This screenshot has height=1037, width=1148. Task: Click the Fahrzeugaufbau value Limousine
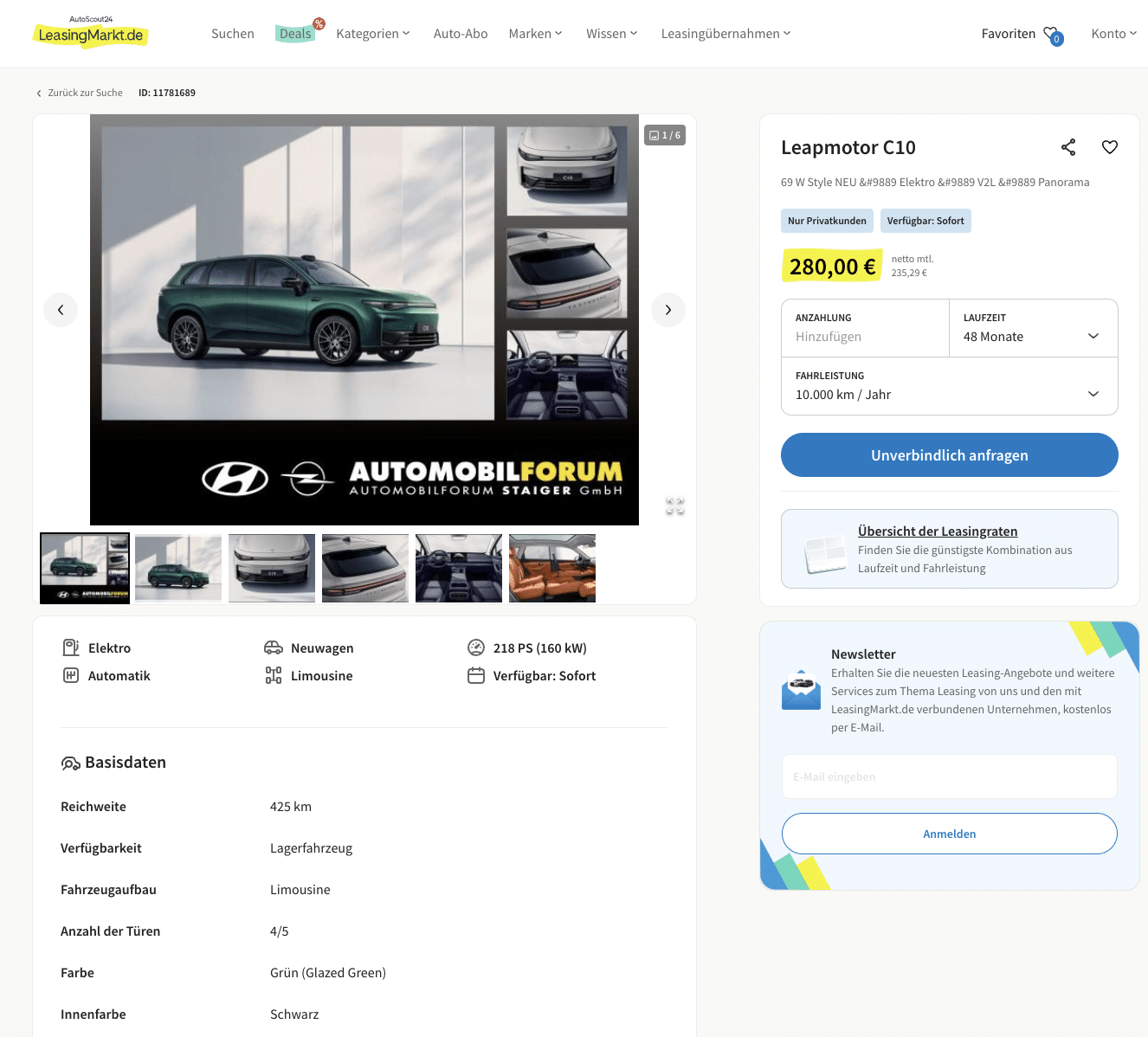(300, 890)
